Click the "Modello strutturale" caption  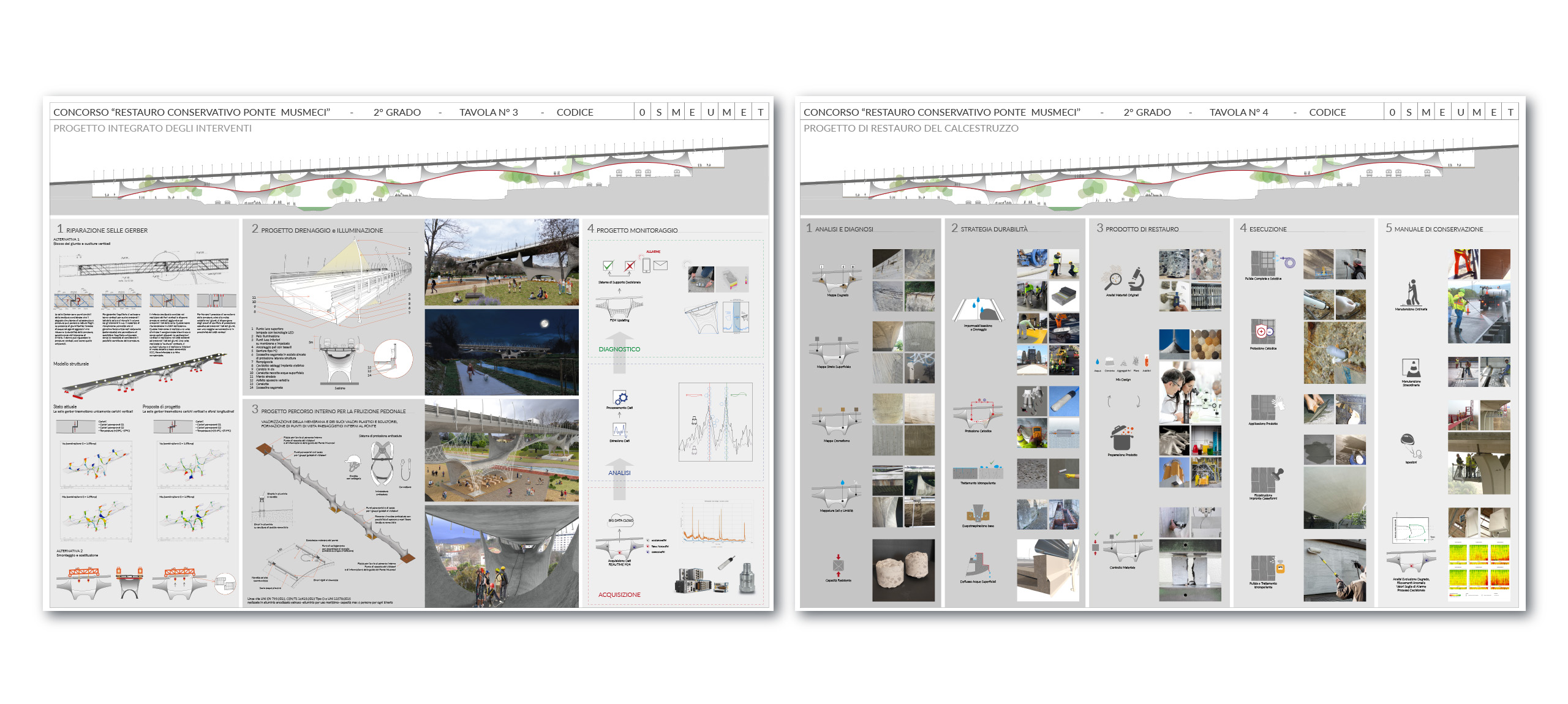71,364
